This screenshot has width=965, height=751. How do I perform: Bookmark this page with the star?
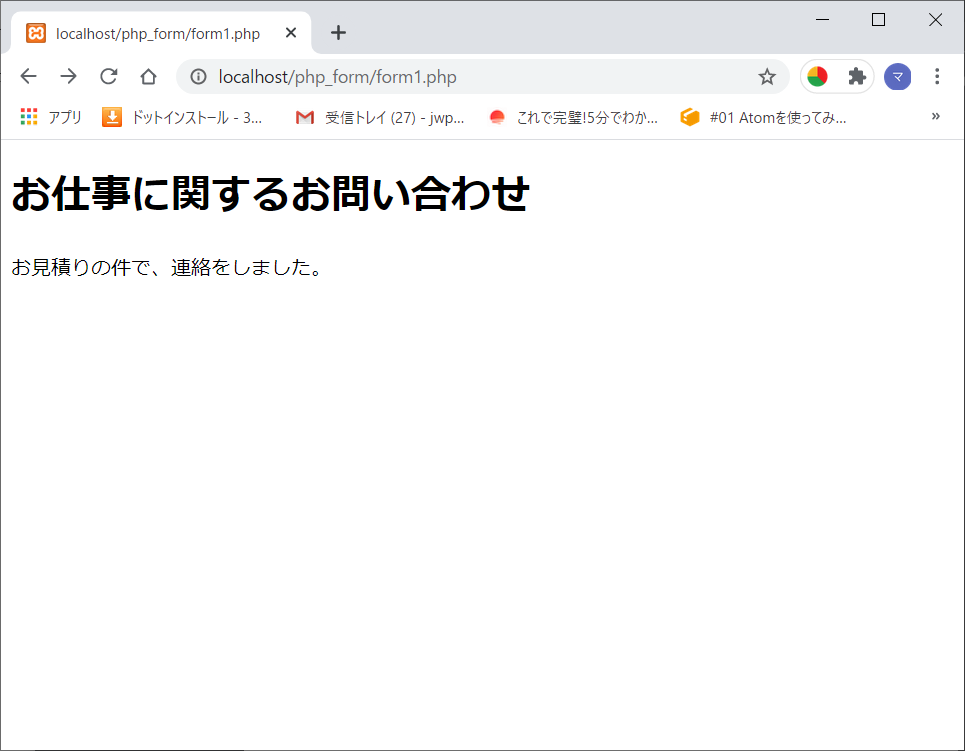pos(767,77)
